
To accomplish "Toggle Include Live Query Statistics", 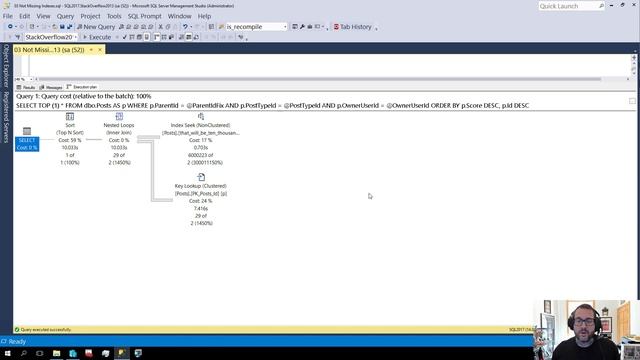I will coord(164,37).
